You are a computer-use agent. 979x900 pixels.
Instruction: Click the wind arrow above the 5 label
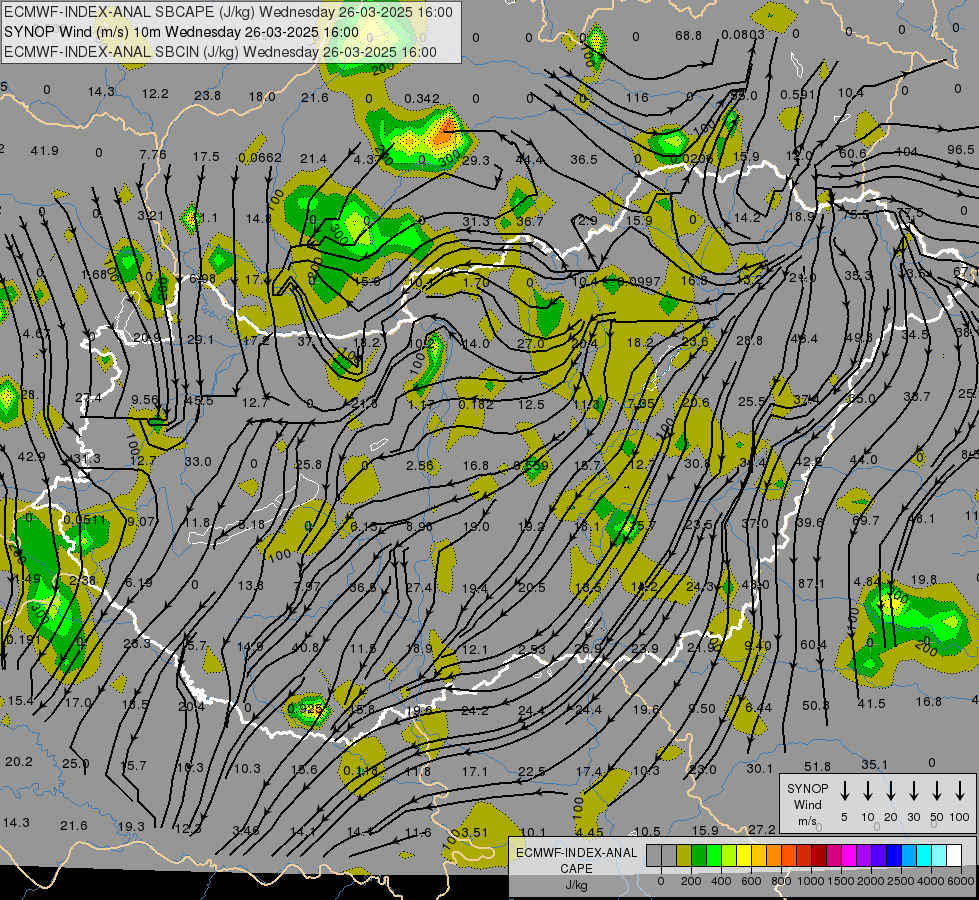click(845, 790)
